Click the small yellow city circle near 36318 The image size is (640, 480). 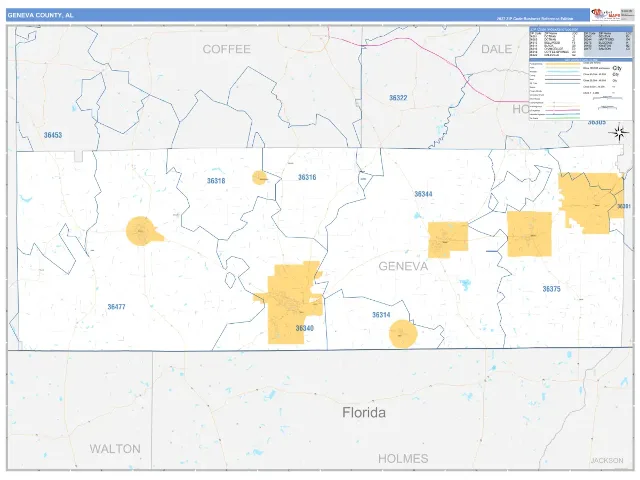pyautogui.click(x=259, y=178)
